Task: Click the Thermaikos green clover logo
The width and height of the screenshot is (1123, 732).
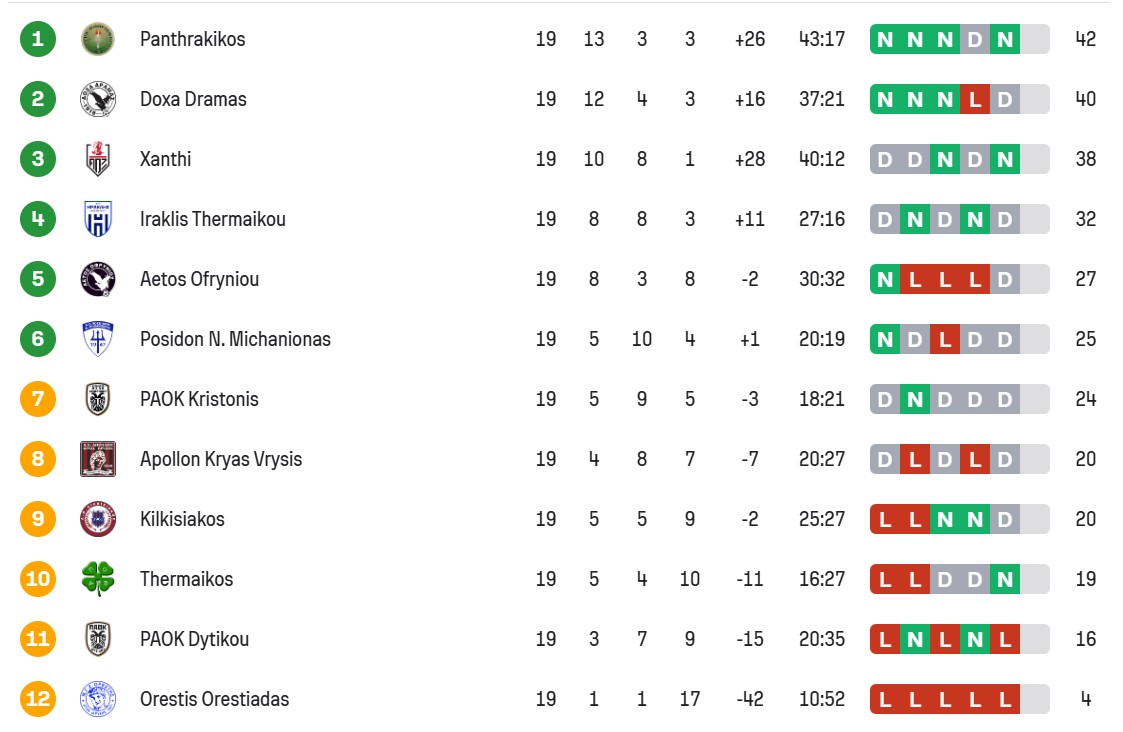Action: click(97, 579)
